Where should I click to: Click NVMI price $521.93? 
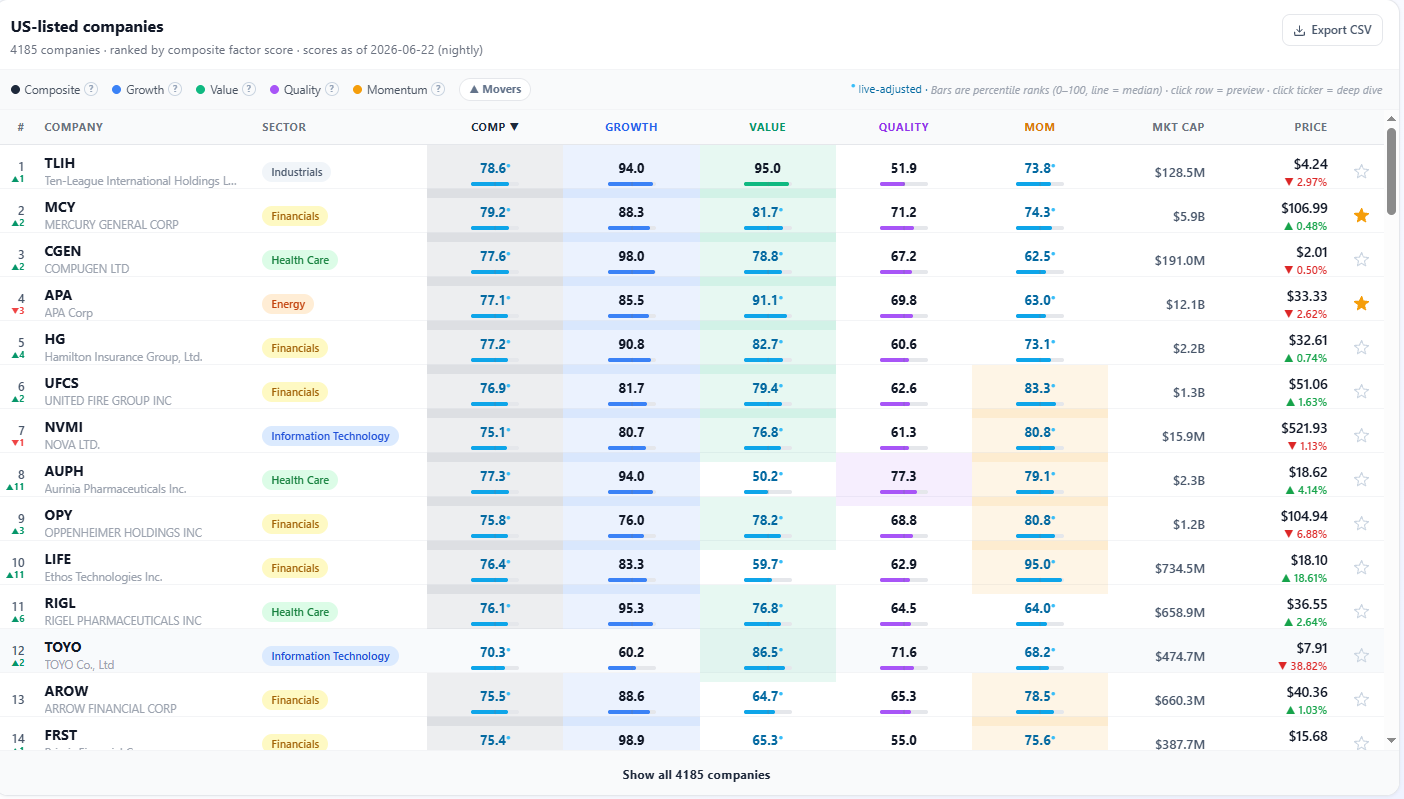[x=1303, y=427]
